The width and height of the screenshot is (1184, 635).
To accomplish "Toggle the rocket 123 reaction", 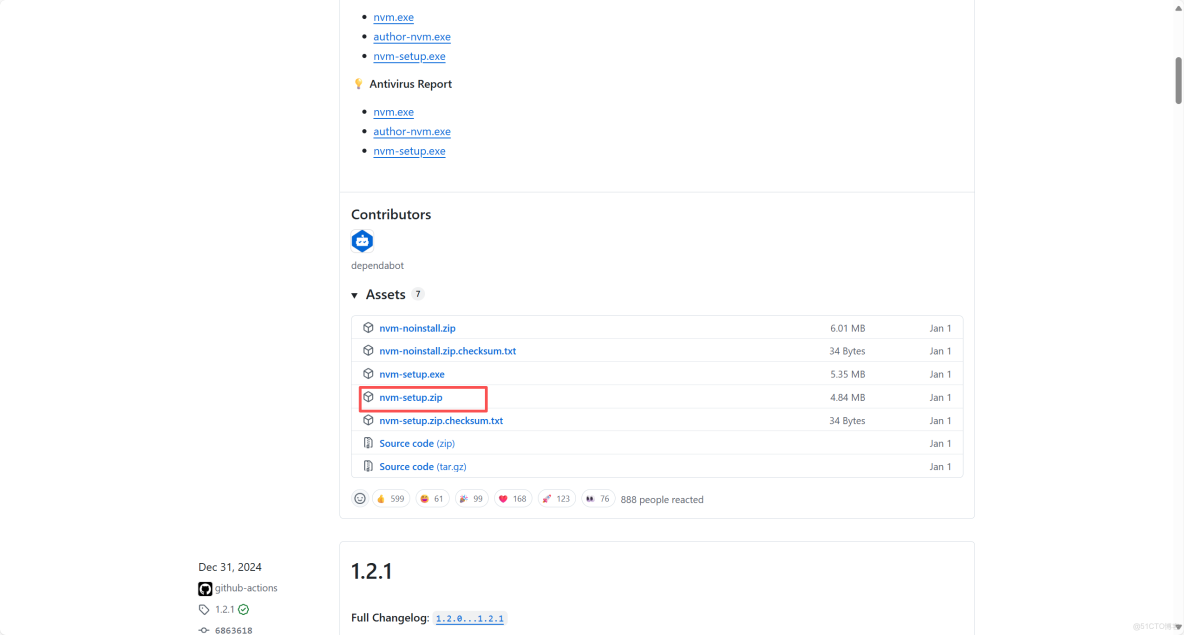I will pos(556,498).
